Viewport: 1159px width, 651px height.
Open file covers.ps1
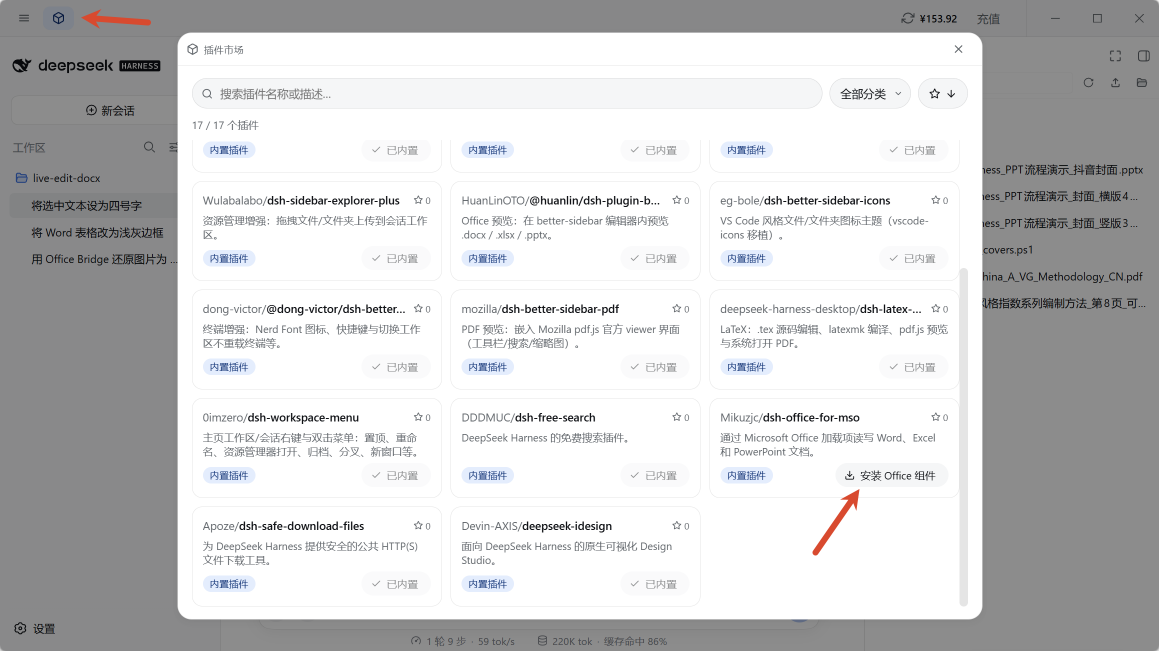pyautogui.click(x=1007, y=250)
